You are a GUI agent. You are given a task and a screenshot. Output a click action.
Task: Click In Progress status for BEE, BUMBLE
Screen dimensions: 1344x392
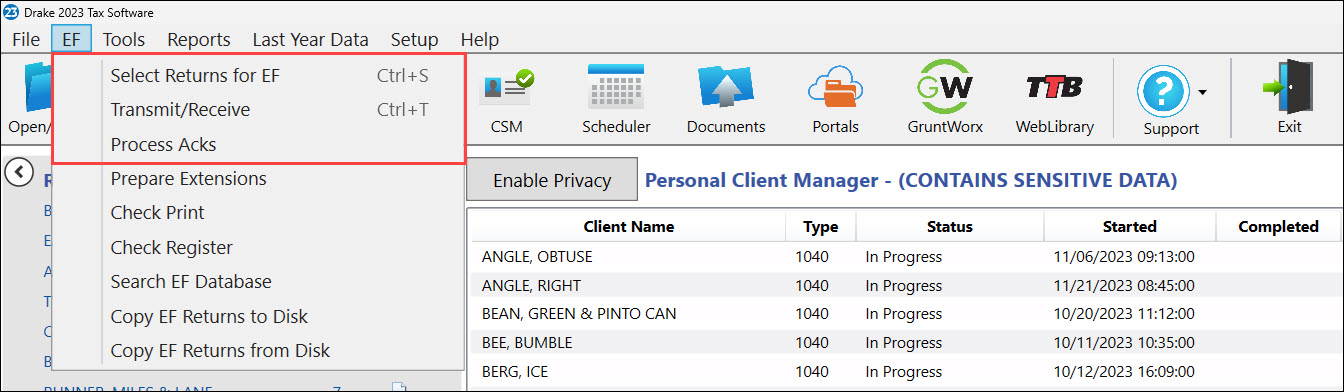(x=904, y=342)
